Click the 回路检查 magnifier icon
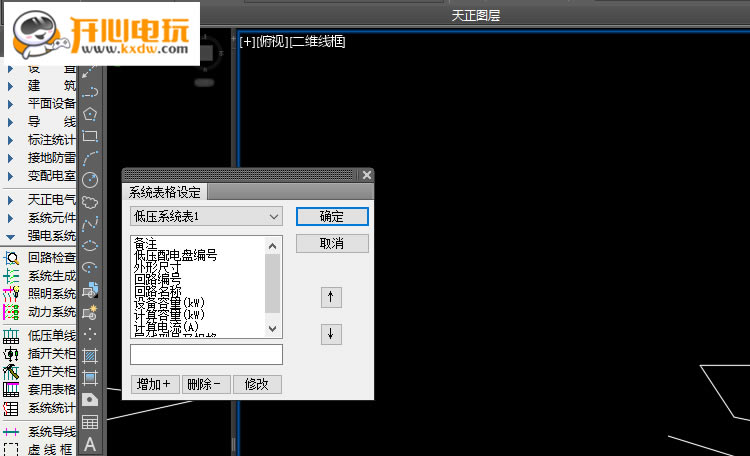 (x=11, y=258)
